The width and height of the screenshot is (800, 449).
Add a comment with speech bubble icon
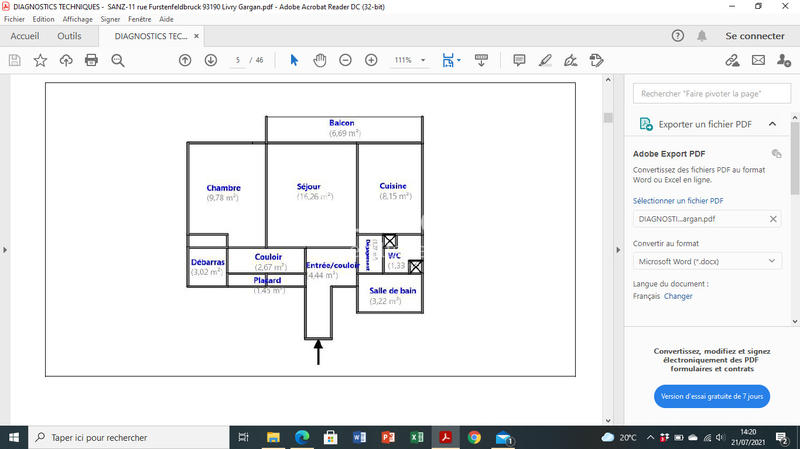519,60
